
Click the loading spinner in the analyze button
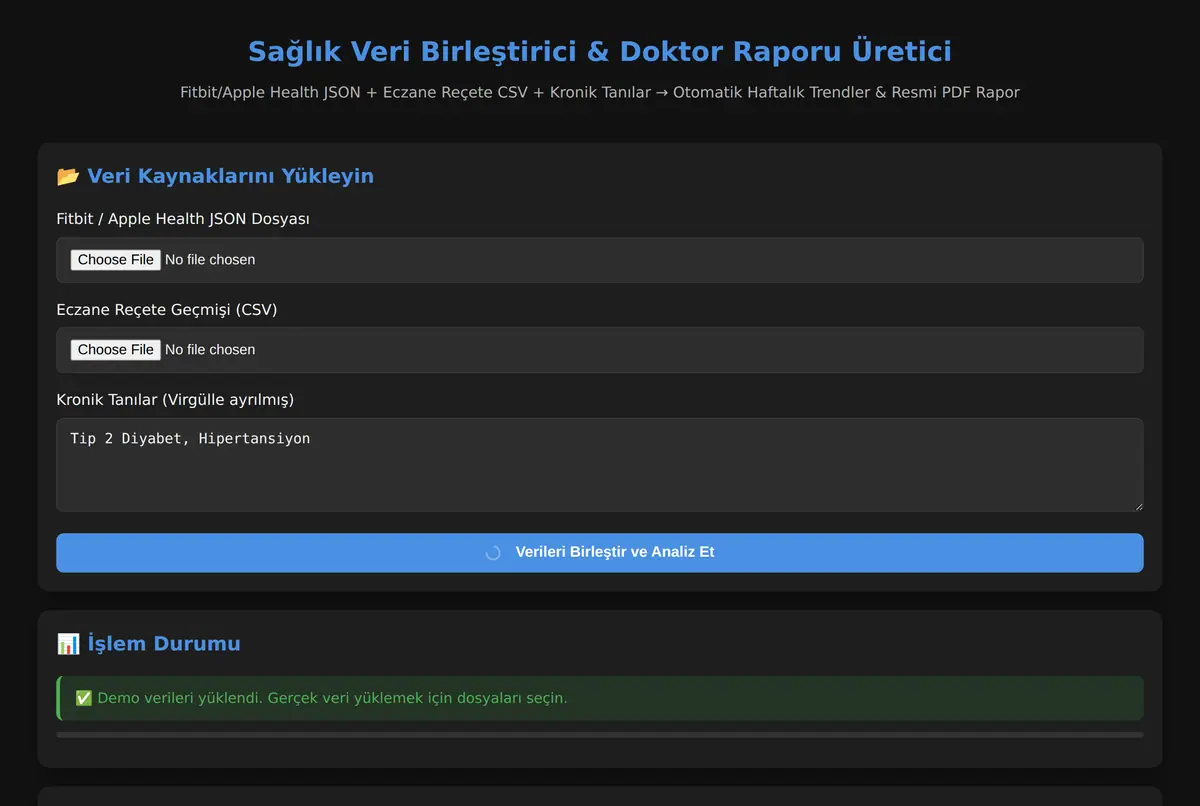[x=493, y=553]
